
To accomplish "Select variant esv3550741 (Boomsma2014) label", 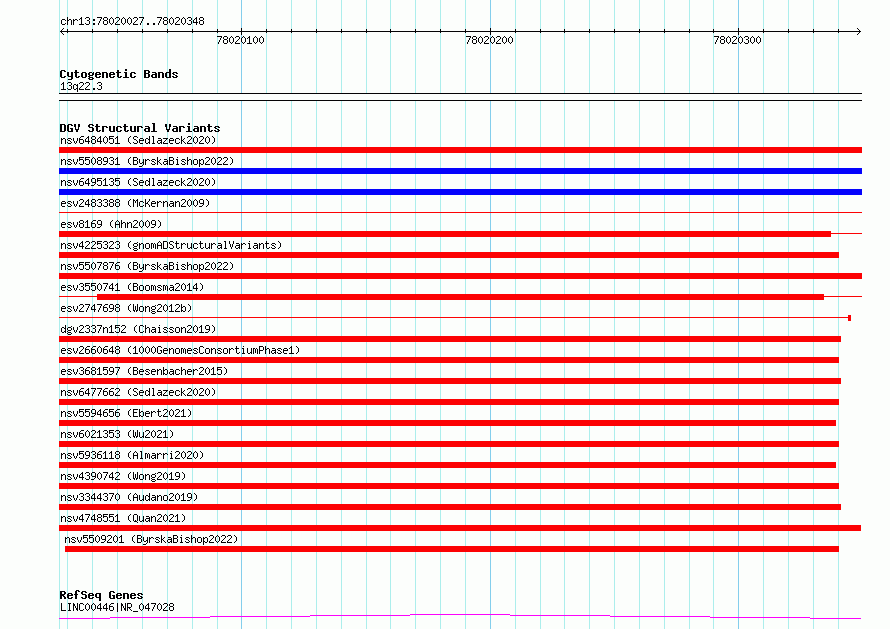I will [132, 287].
